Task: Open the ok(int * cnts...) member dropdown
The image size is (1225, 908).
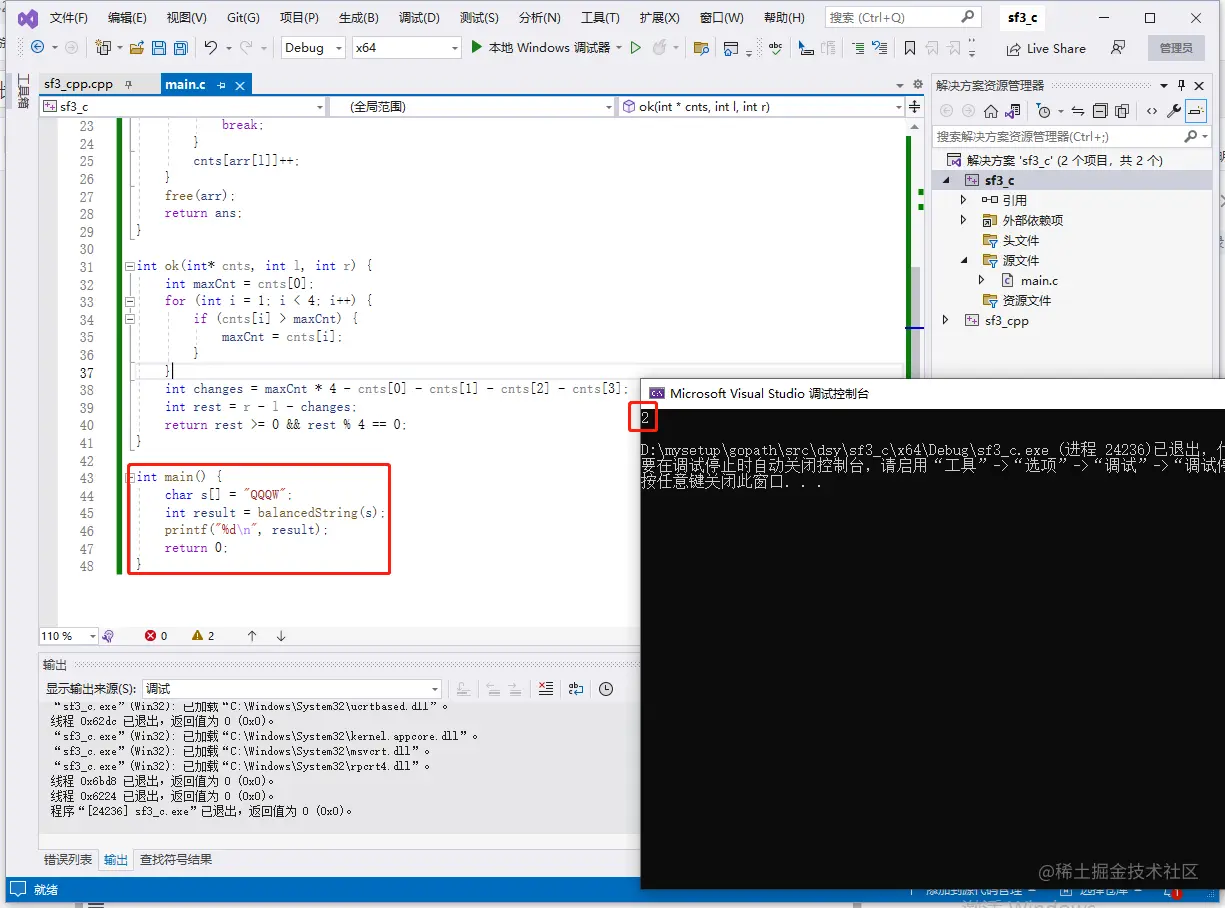Action: [761, 106]
